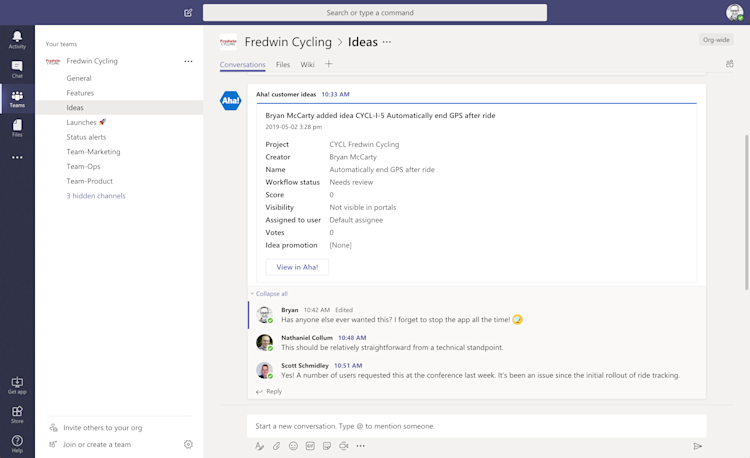Click 'Not visible in portals' value
750x458 pixels.
pyautogui.click(x=363, y=207)
